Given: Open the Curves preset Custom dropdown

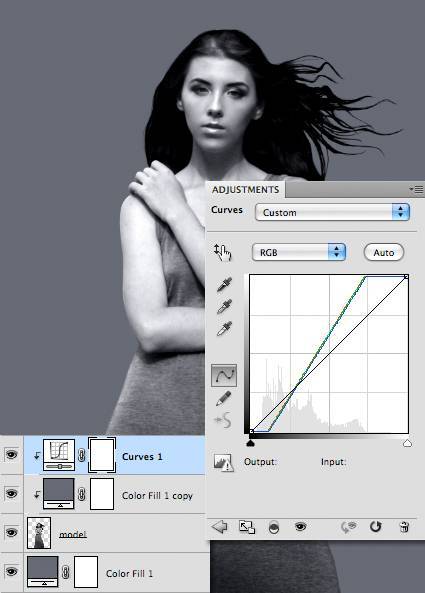Looking at the screenshot, I should (x=332, y=212).
